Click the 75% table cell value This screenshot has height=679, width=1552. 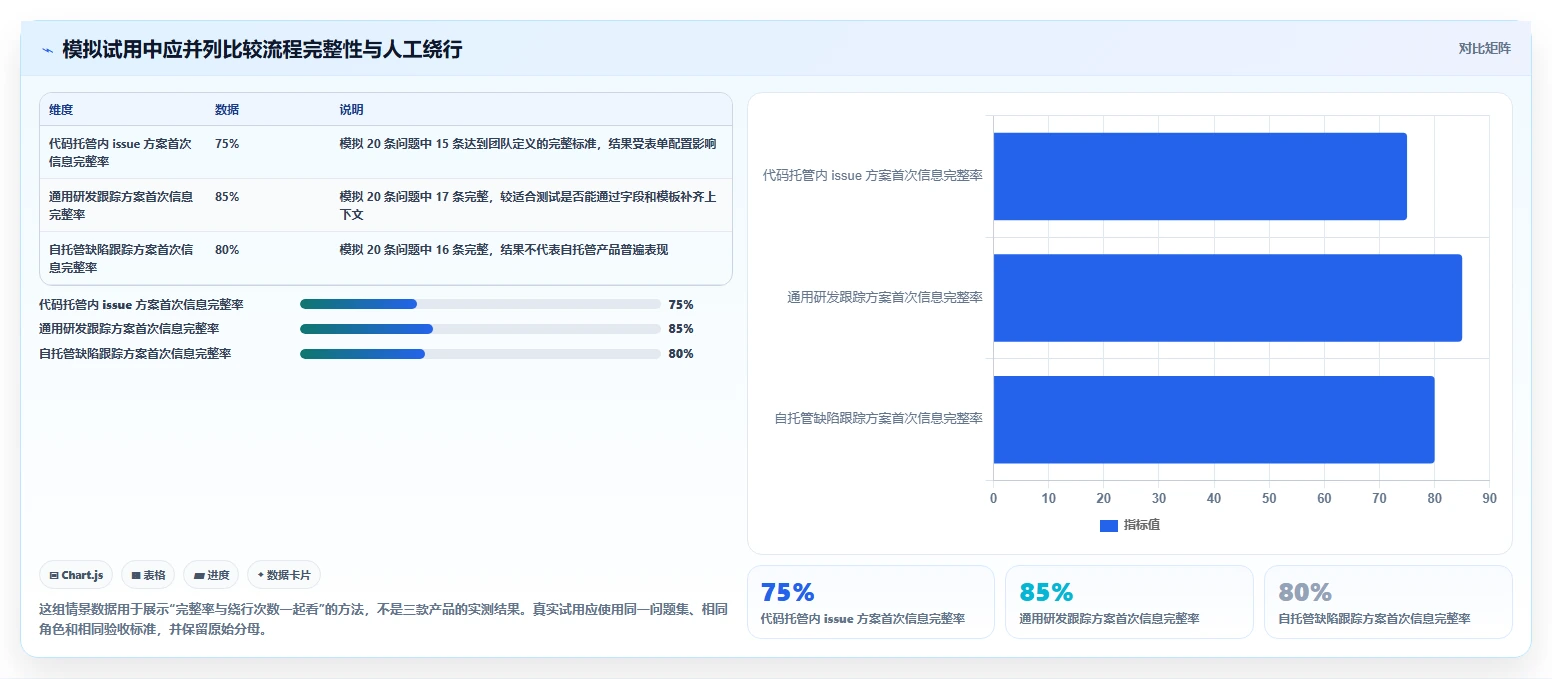click(227, 144)
